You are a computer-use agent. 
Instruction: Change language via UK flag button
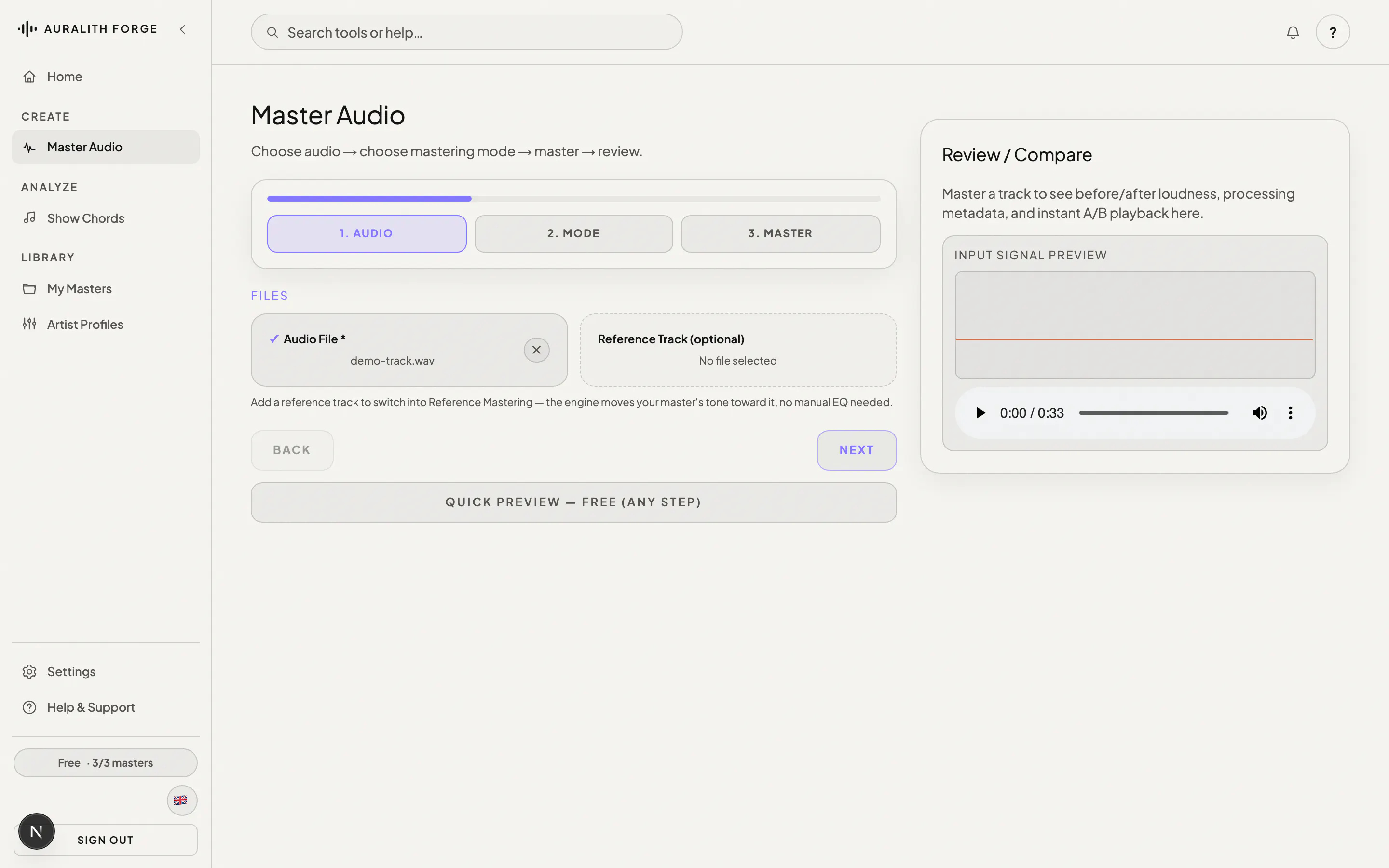point(182,800)
